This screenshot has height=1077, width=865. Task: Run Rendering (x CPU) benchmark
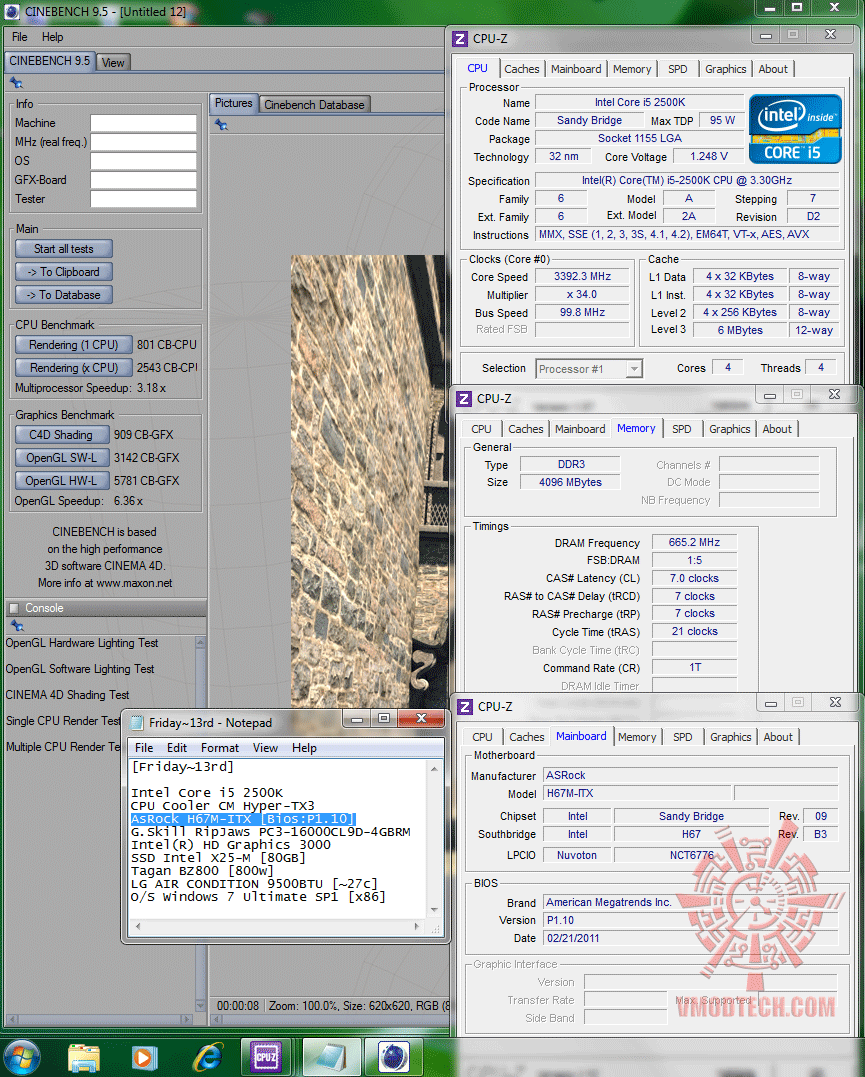point(74,367)
